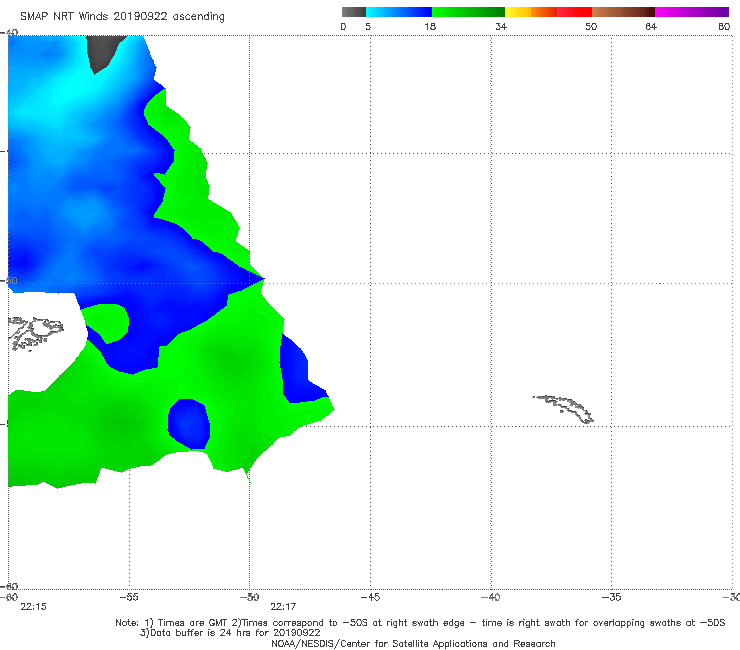Click the isolated blue oval in the green area
Image resolution: width=740 pixels, height=650 pixels.
189,424
